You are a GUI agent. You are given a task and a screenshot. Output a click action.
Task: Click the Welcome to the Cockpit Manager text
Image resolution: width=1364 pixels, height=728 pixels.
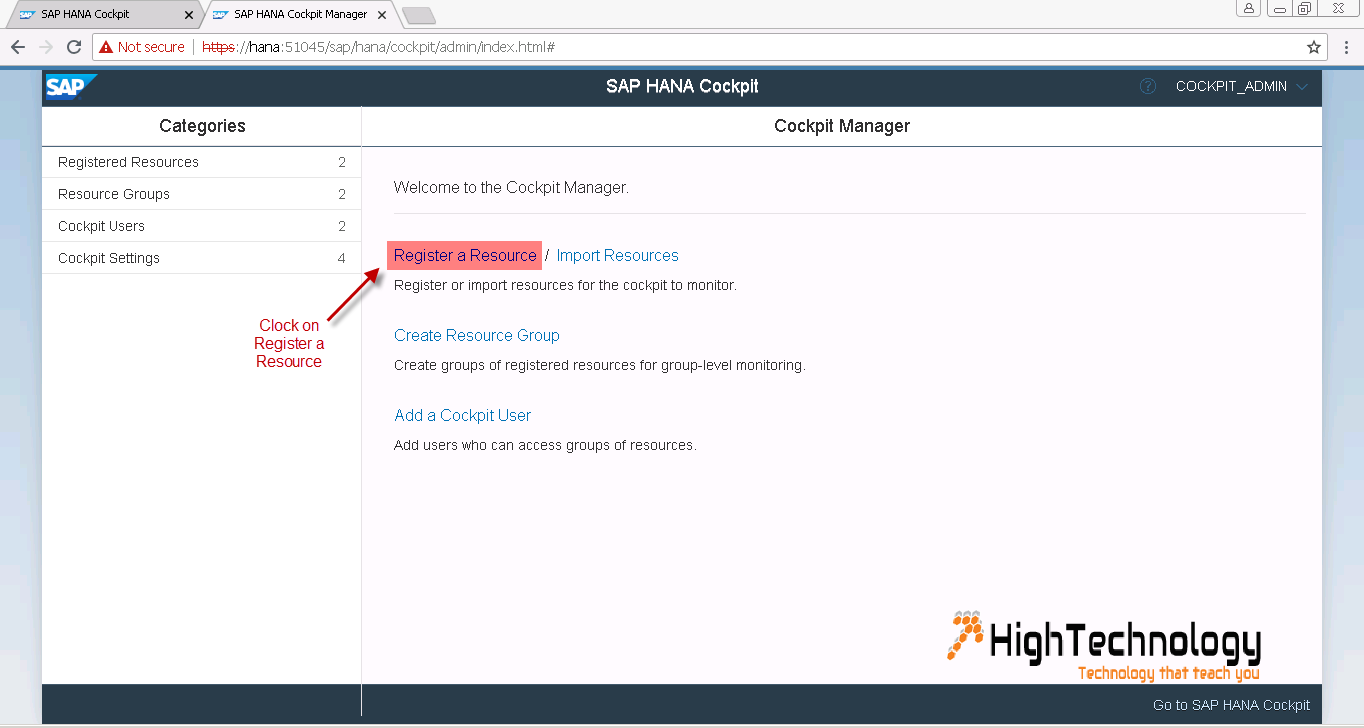[511, 187]
